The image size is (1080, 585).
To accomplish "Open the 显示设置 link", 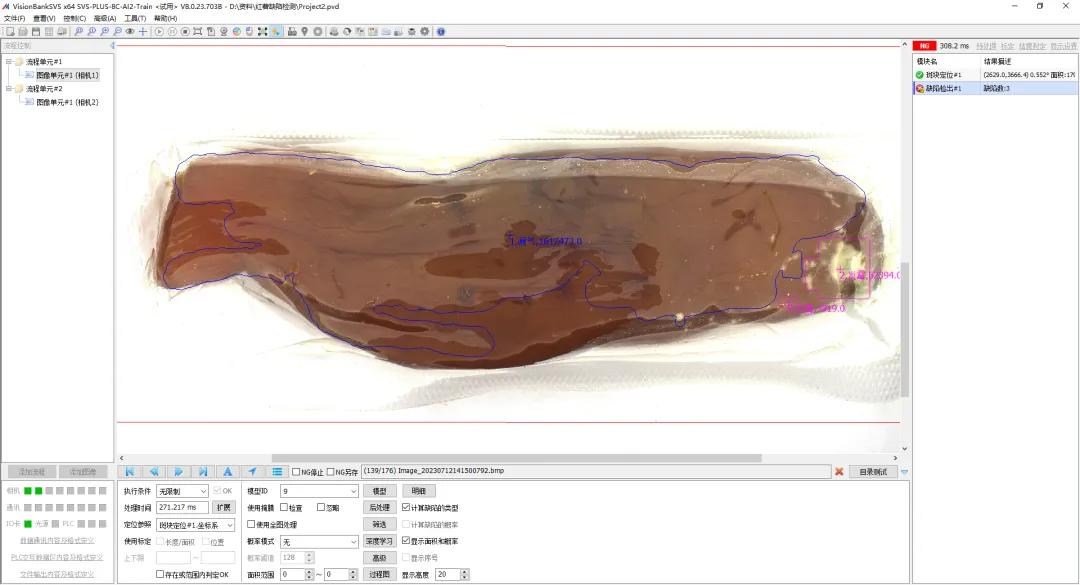I will [1063, 46].
